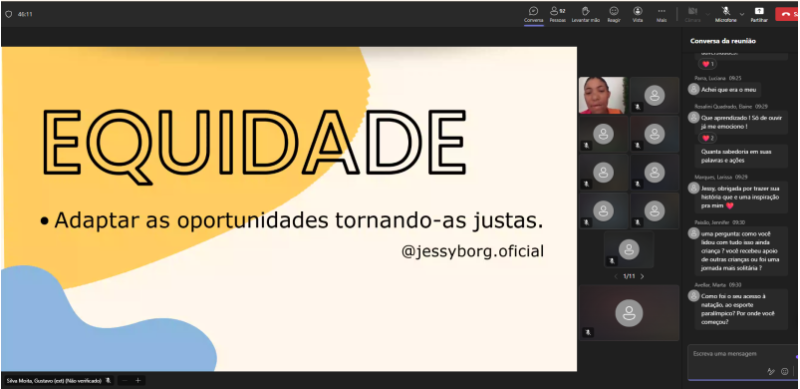Image resolution: width=800 pixels, height=389 pixels.
Task: Show the Pessoas participants list
Action: click(x=557, y=14)
